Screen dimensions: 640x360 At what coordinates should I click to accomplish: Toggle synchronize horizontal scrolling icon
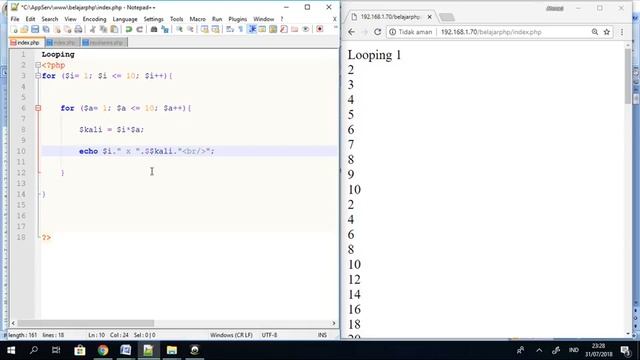(x=215, y=29)
